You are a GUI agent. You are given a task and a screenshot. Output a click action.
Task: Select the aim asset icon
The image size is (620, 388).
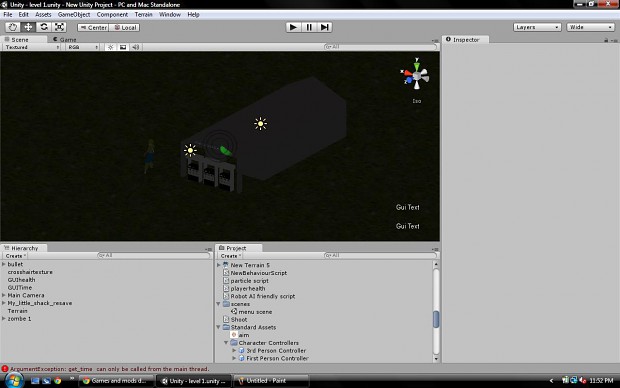pyautogui.click(x=234, y=335)
